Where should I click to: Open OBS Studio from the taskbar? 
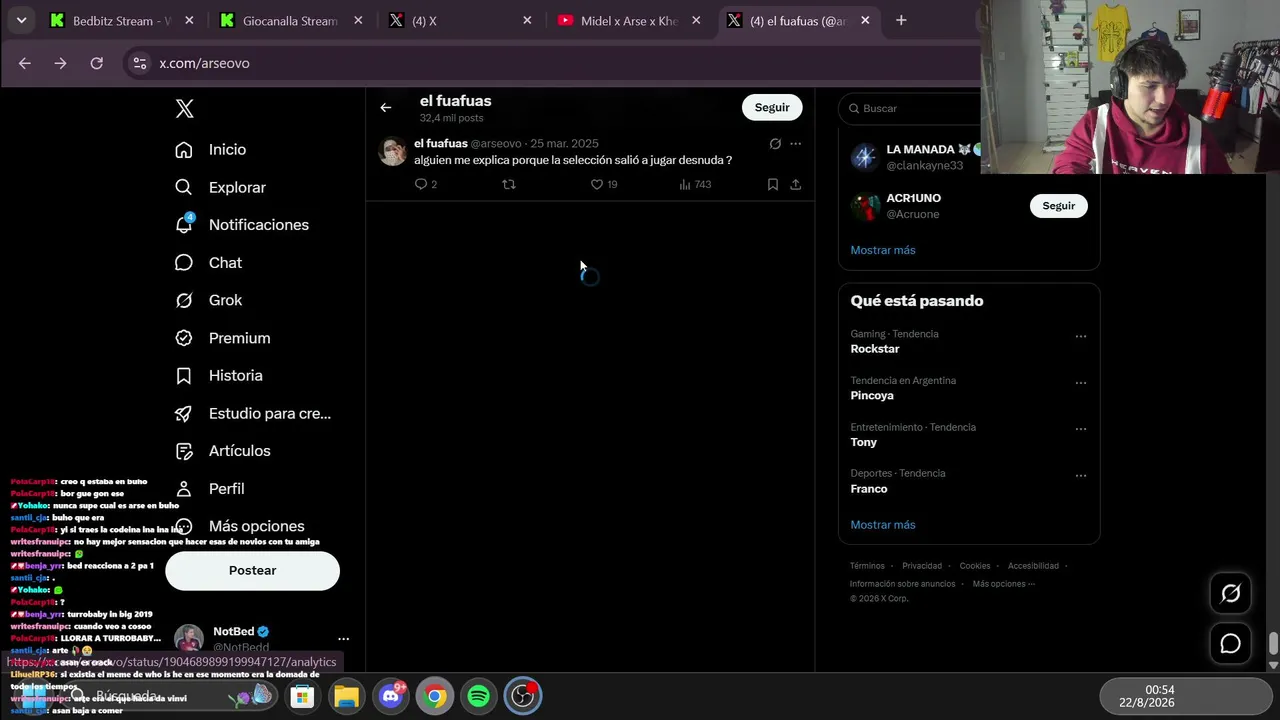[523, 696]
